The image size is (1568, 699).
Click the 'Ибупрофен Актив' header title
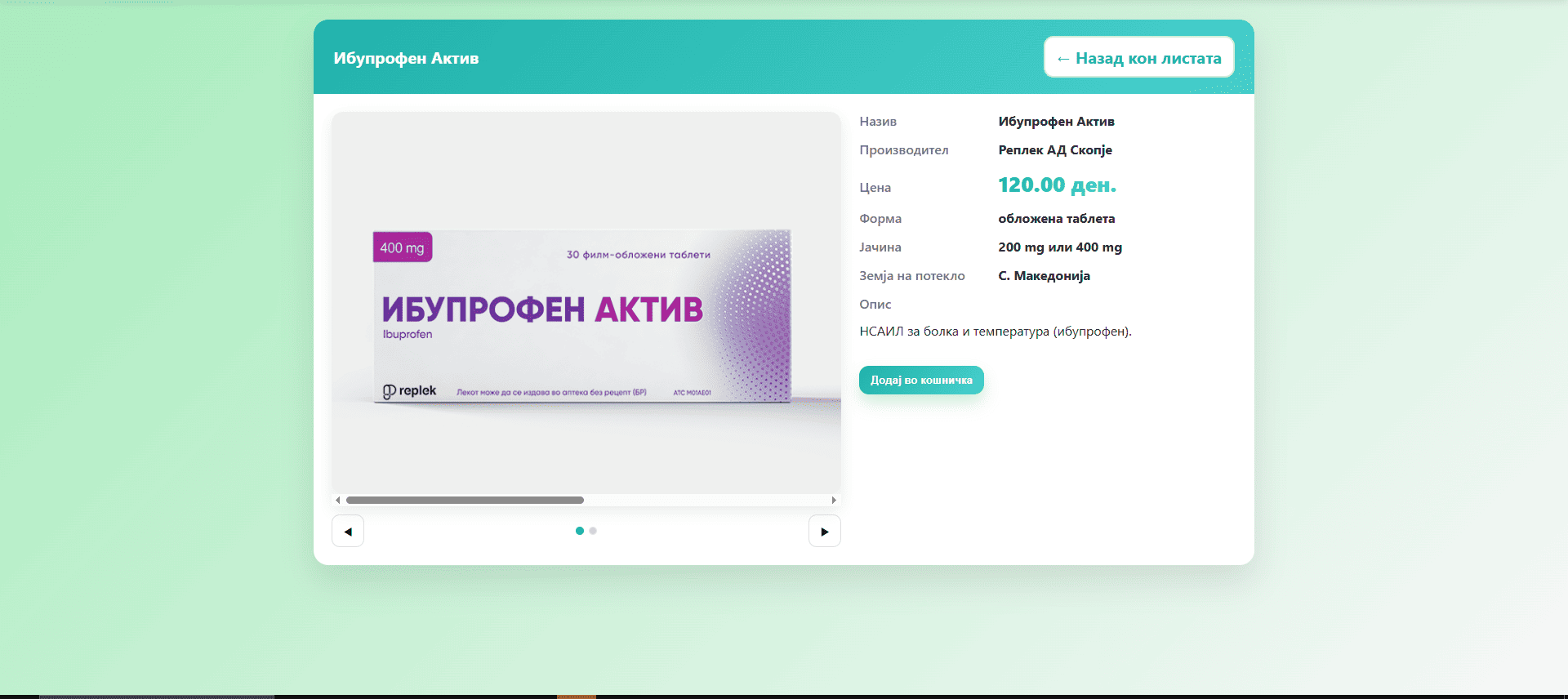(406, 58)
